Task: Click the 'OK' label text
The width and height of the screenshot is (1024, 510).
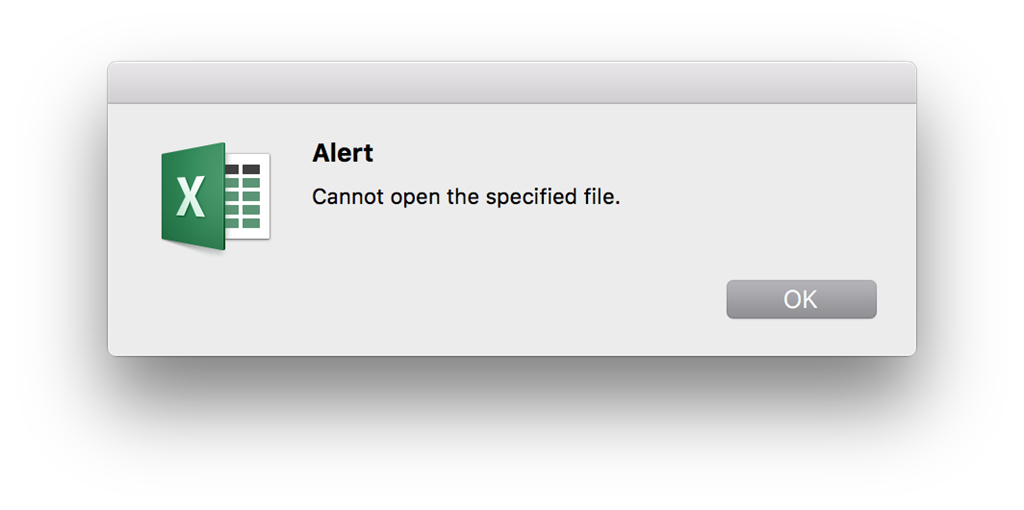Action: (x=801, y=299)
